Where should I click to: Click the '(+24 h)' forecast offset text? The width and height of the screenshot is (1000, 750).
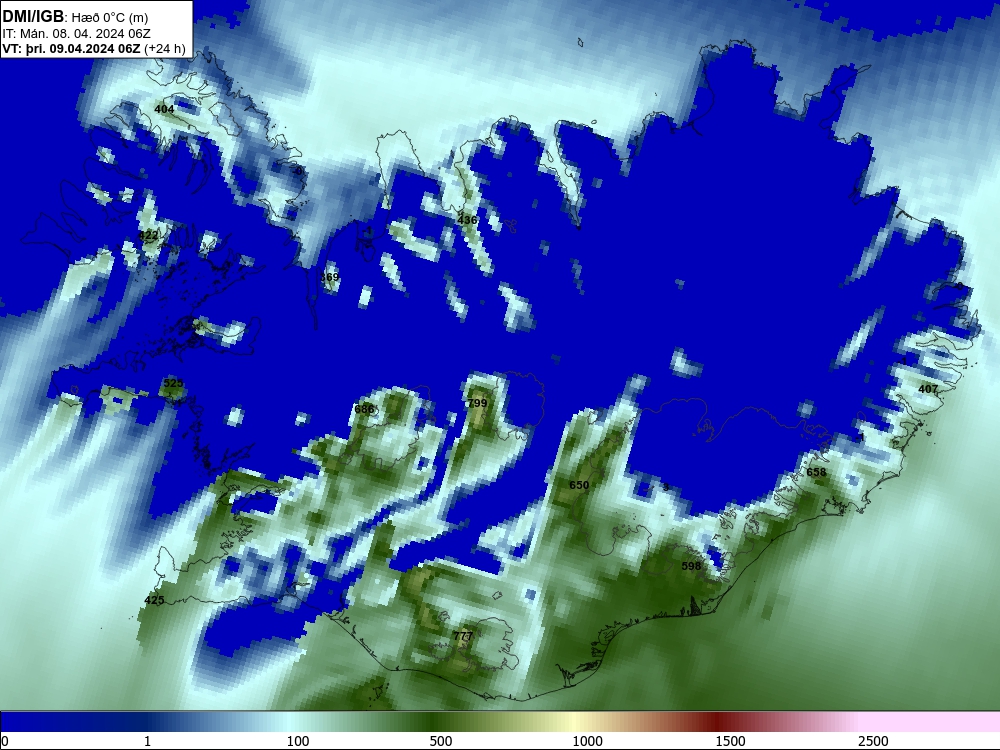[165, 49]
